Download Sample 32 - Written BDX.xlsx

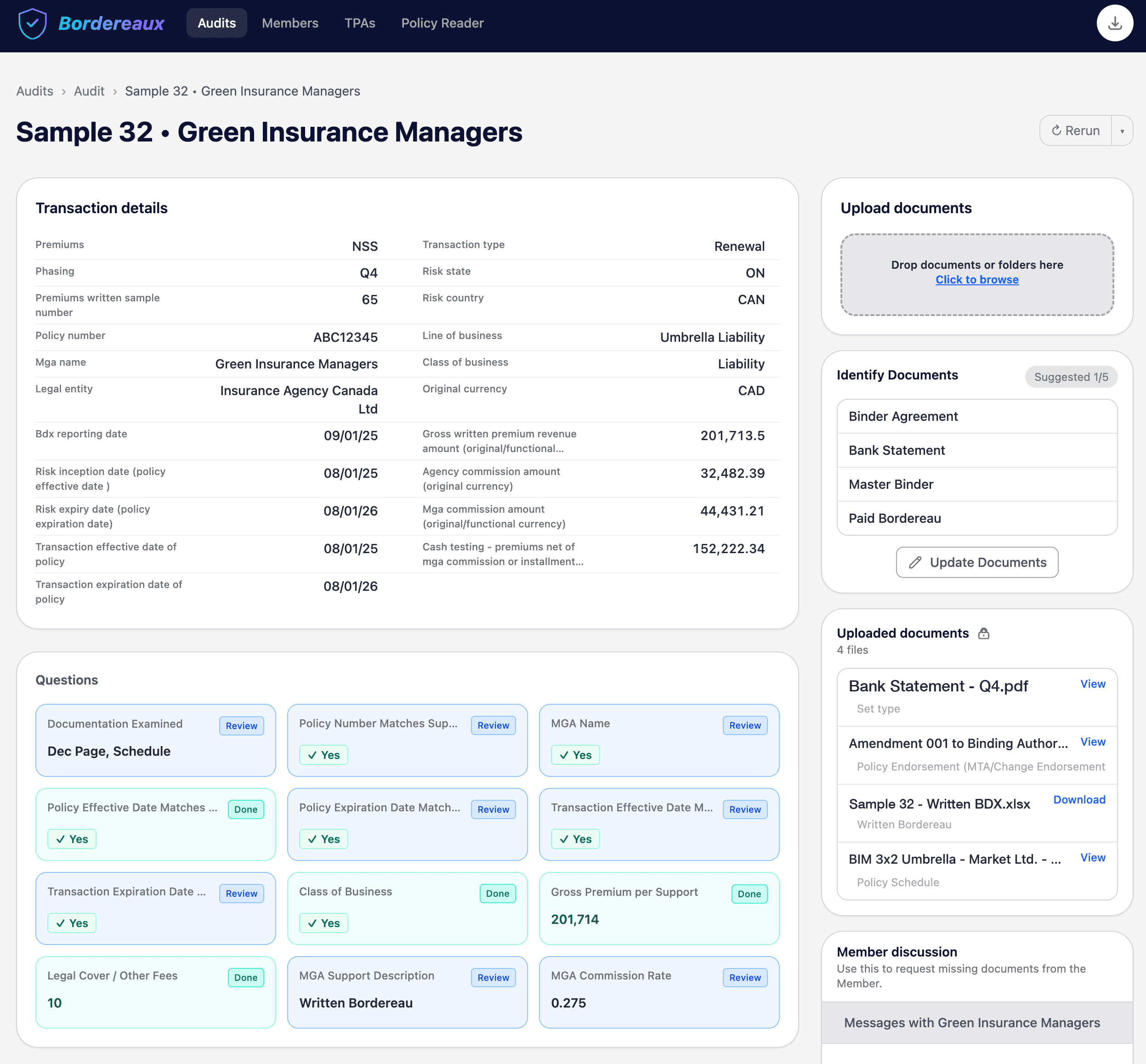point(1079,800)
